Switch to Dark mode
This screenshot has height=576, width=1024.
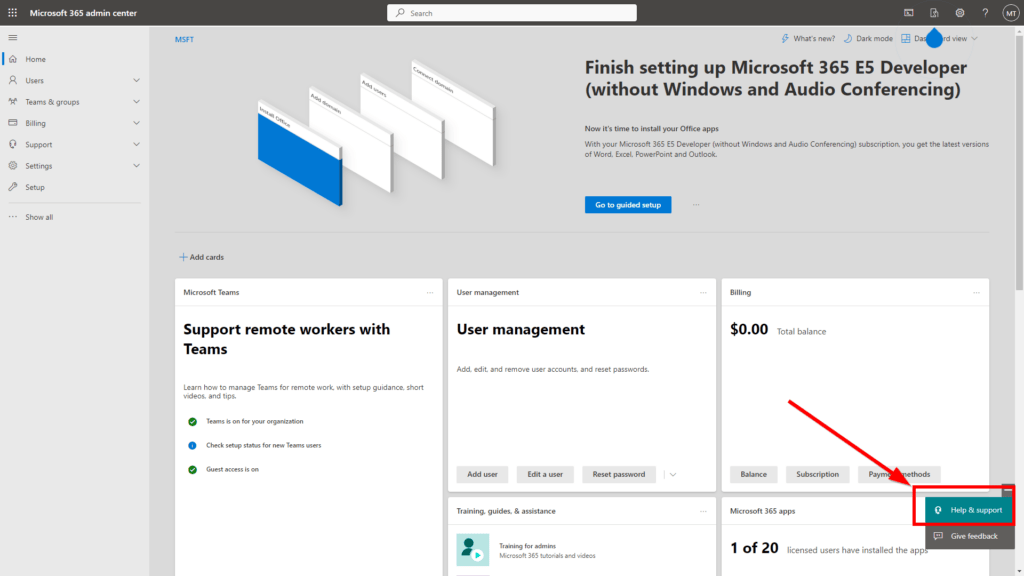point(866,38)
